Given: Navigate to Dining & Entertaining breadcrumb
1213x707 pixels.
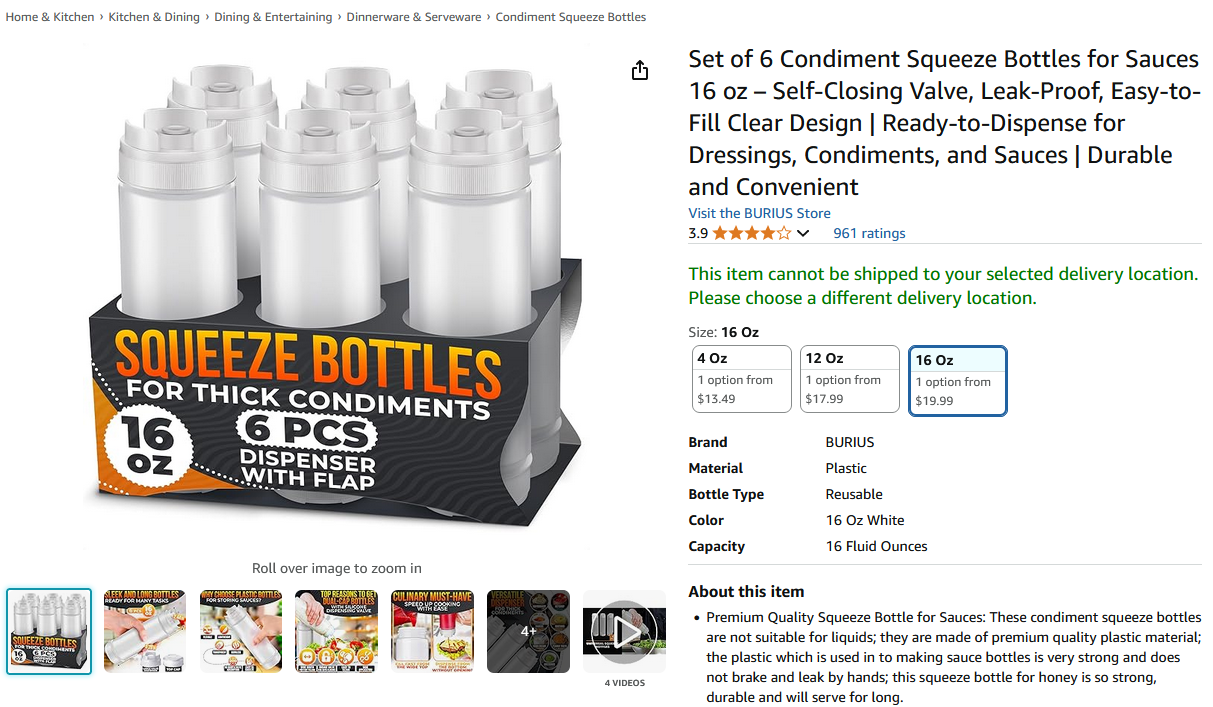Looking at the screenshot, I should (x=273, y=17).
